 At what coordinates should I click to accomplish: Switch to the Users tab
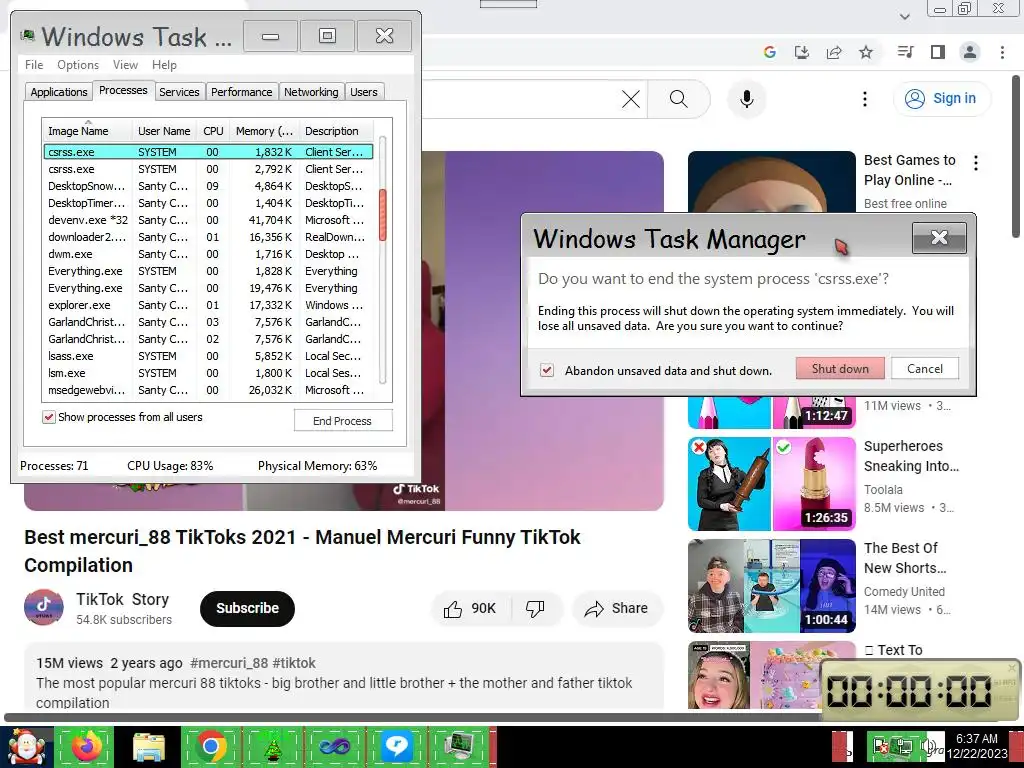(x=364, y=92)
